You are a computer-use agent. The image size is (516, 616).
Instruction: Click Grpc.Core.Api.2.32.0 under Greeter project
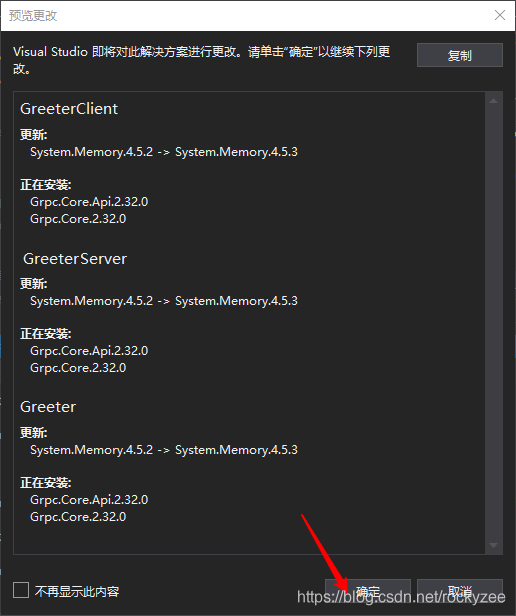click(x=89, y=500)
